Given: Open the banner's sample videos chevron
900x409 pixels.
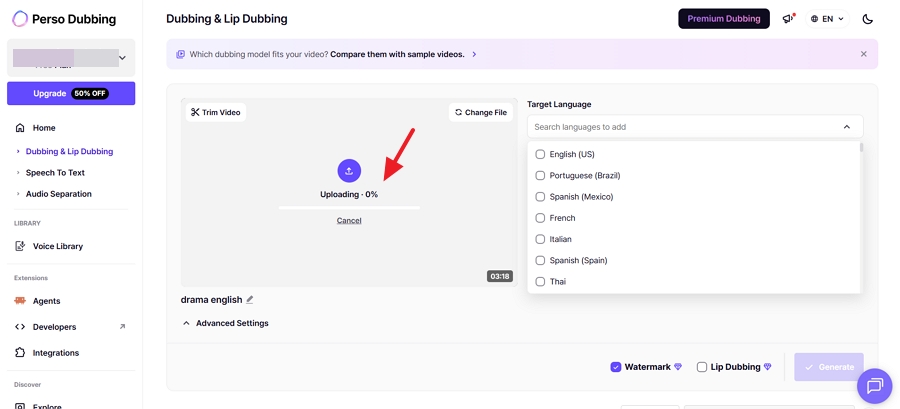Looking at the screenshot, I should tap(474, 54).
